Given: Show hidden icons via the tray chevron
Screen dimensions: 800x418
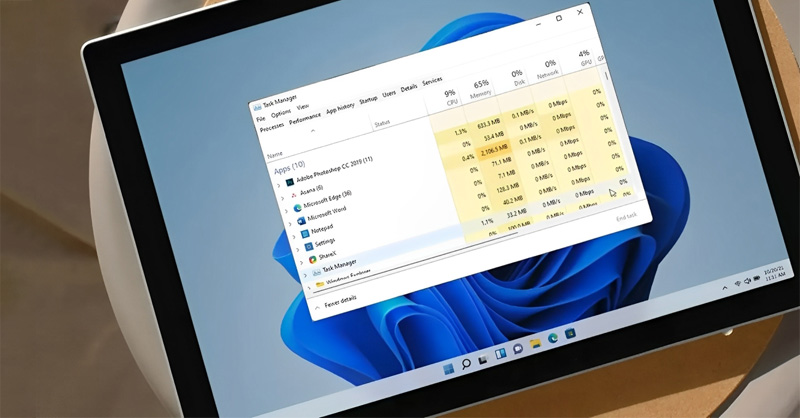Looking at the screenshot, I should [x=724, y=288].
